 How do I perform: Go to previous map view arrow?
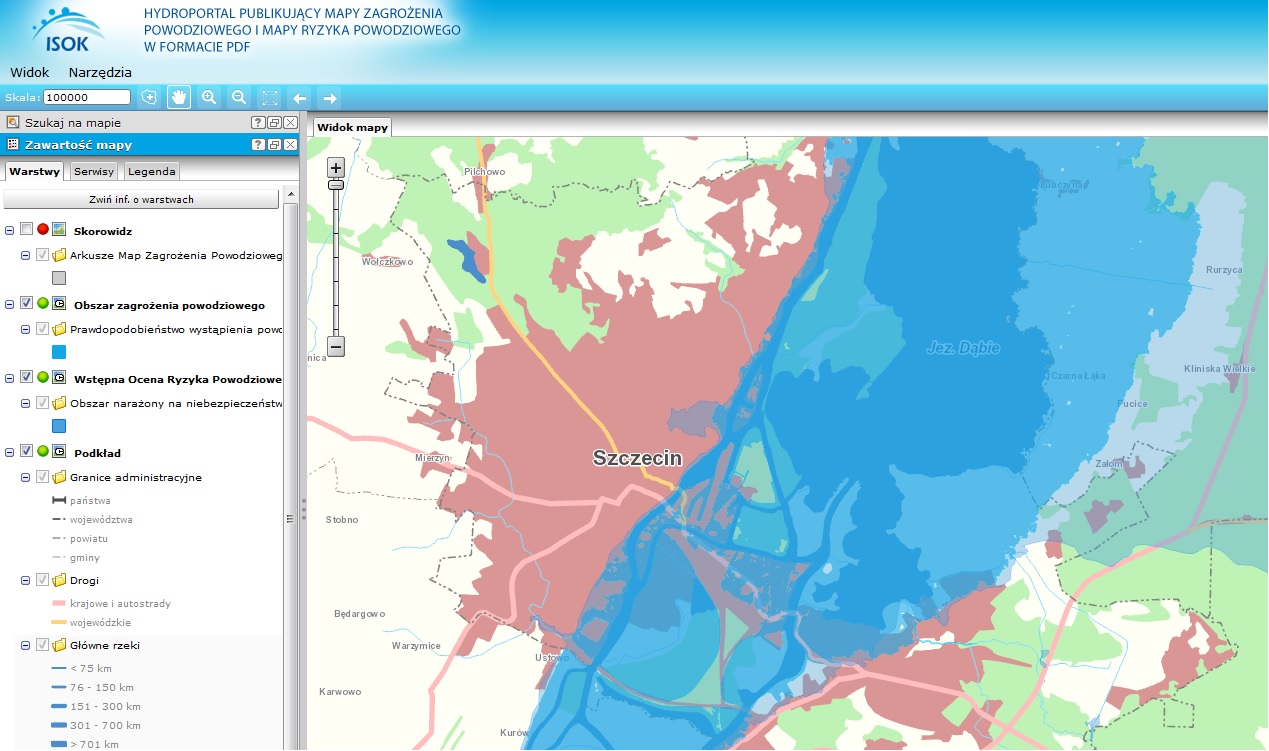pyautogui.click(x=299, y=97)
